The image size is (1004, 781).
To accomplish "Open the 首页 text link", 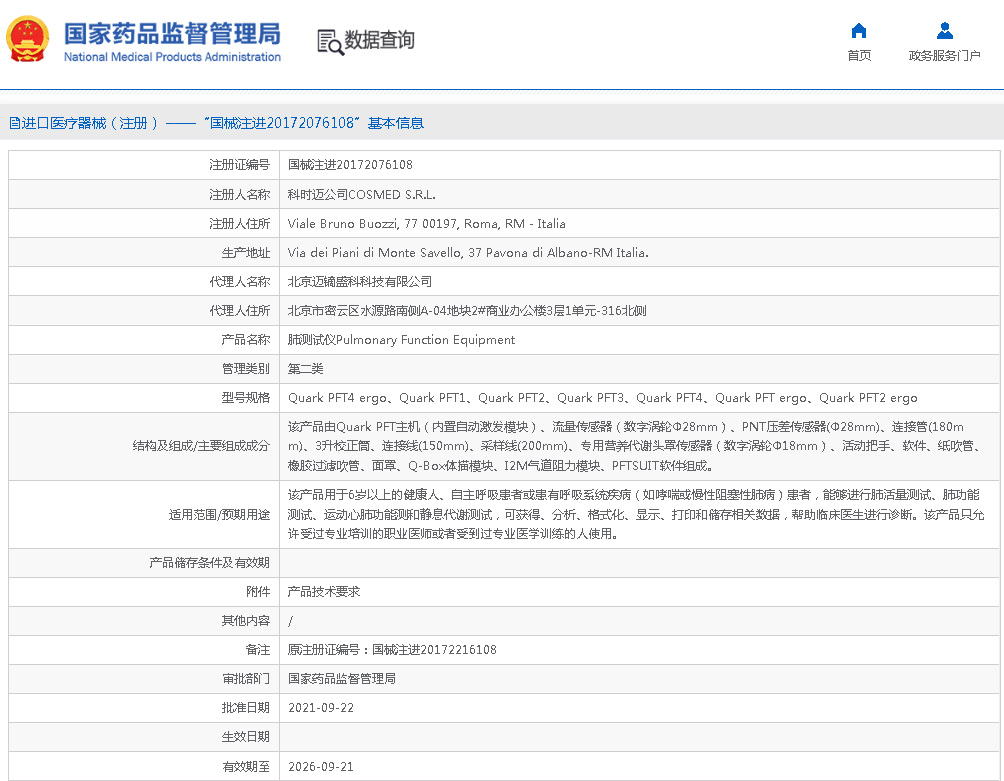I will pyautogui.click(x=858, y=56).
